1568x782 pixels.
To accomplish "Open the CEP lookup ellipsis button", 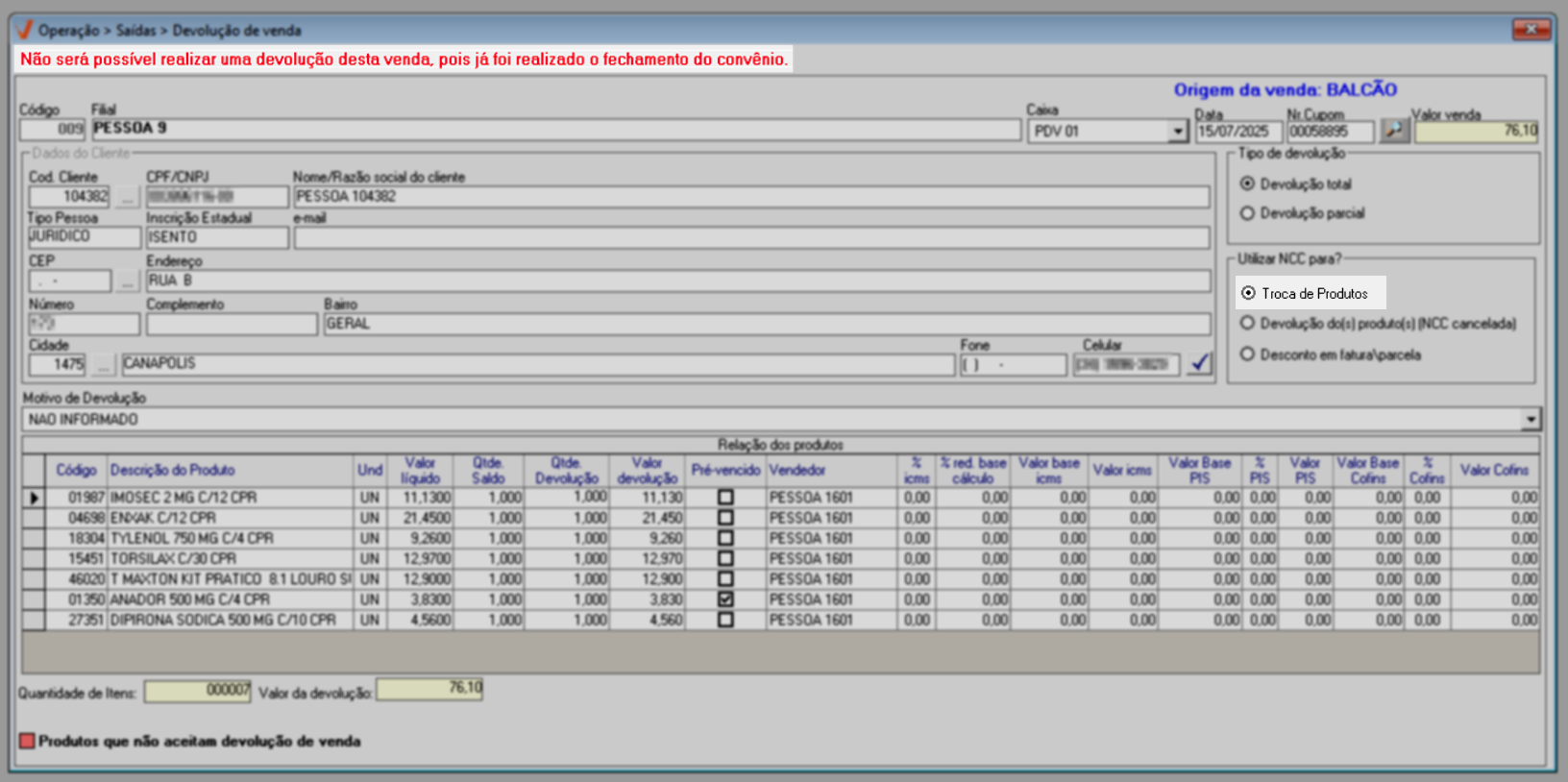I will coord(127,281).
